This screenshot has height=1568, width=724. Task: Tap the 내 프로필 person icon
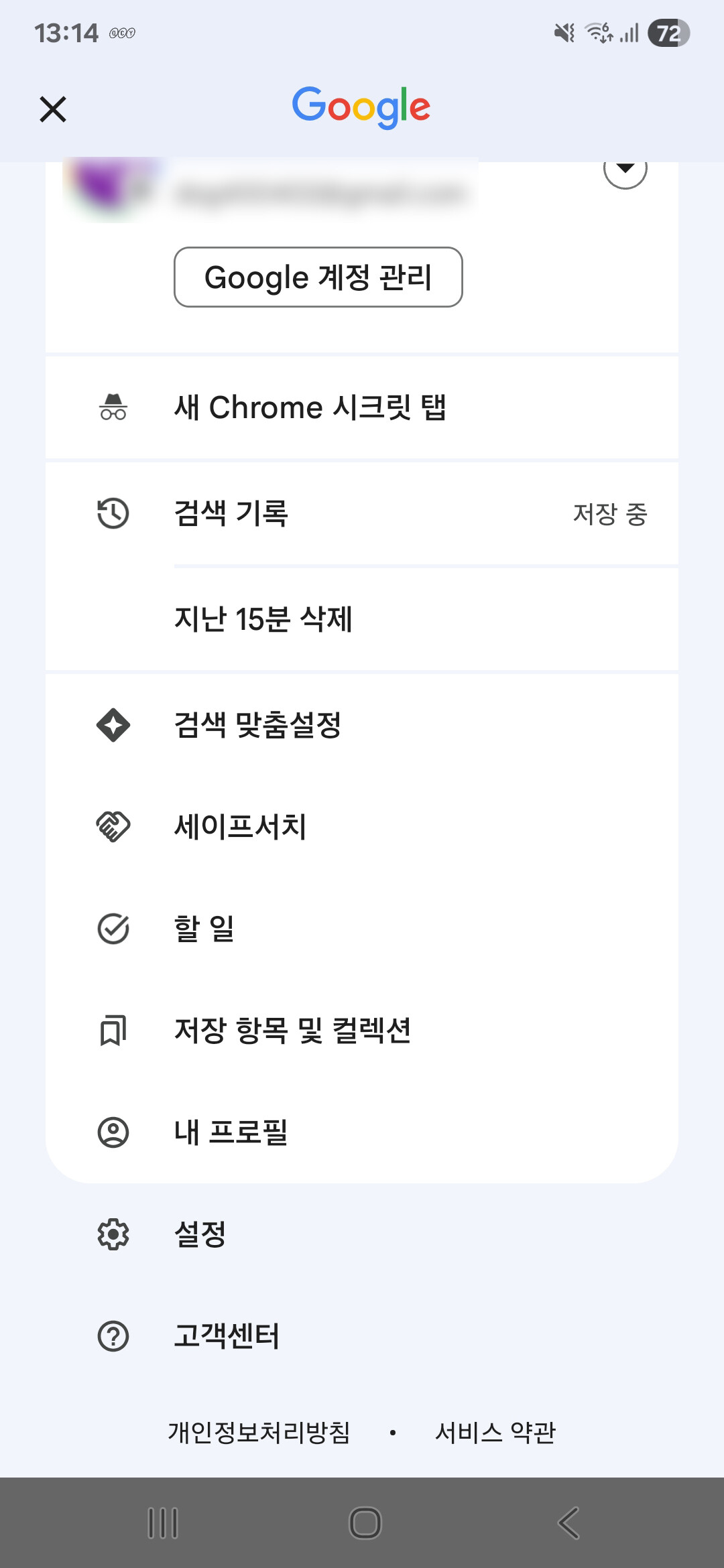tap(113, 1132)
